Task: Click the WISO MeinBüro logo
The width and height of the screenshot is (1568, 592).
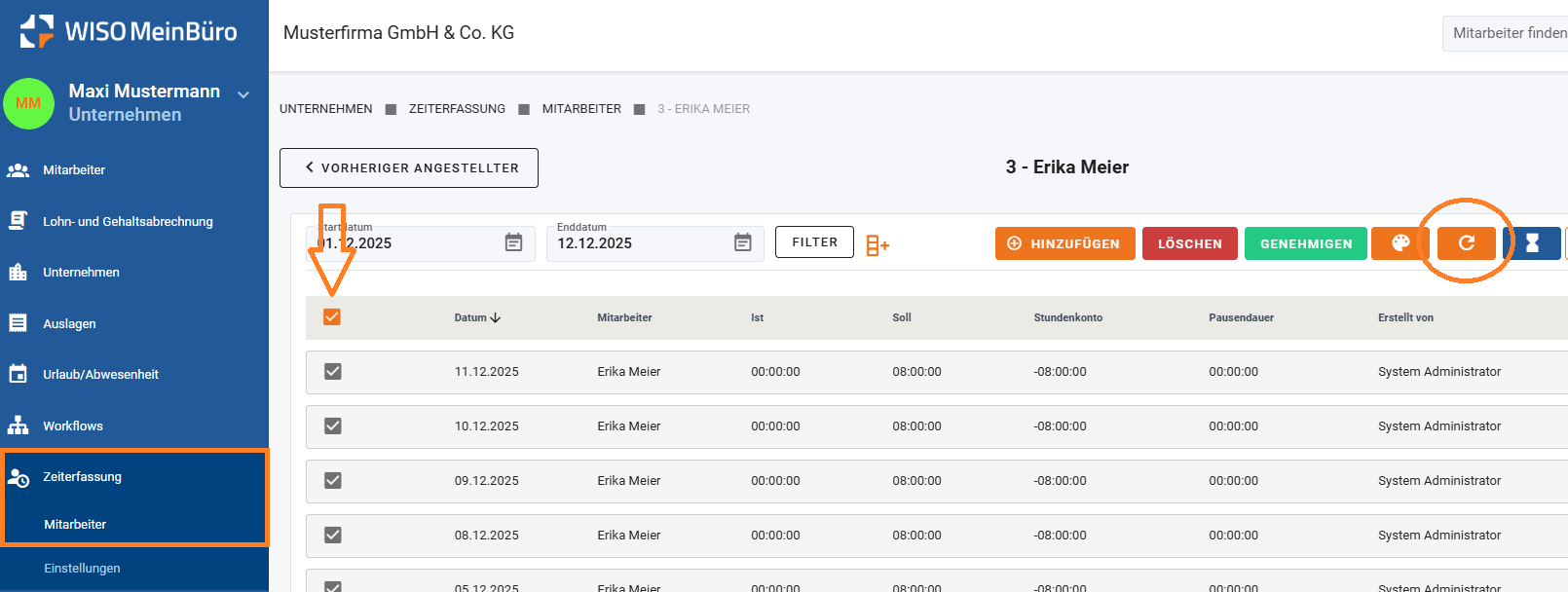Action: [x=129, y=31]
